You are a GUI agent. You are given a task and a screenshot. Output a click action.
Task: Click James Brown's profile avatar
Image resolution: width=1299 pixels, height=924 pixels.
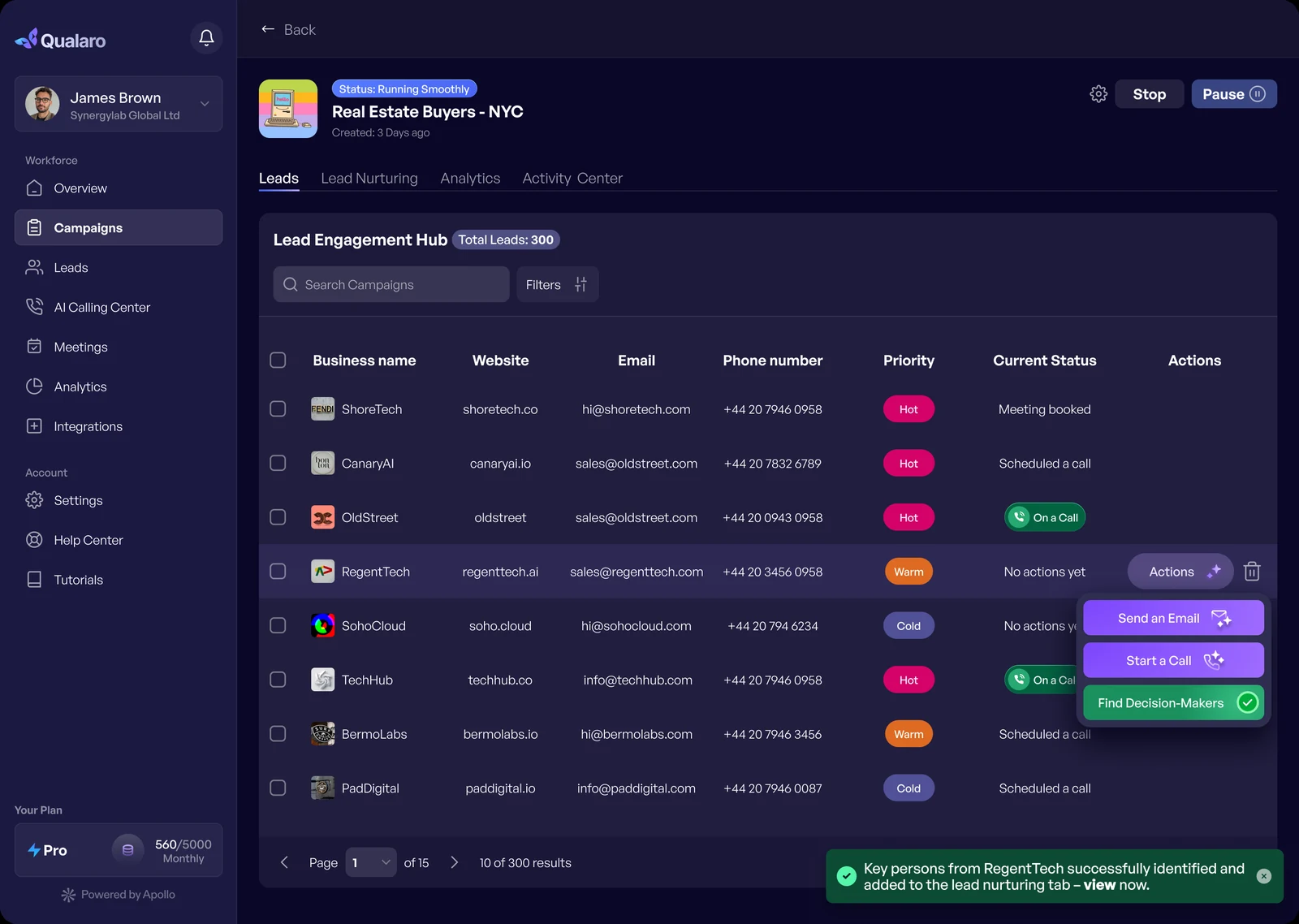[x=42, y=104]
